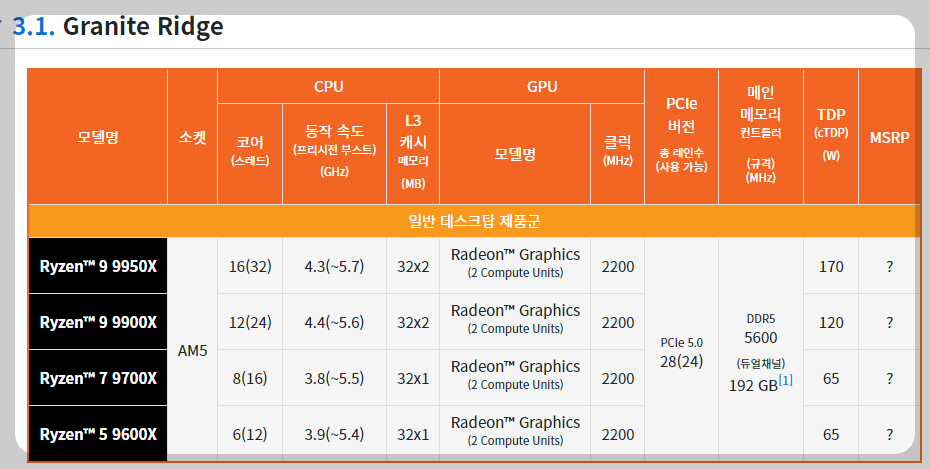Viewport: 930px width, 469px height.
Task: Click the "DDR5" memory text
Action: click(x=761, y=318)
